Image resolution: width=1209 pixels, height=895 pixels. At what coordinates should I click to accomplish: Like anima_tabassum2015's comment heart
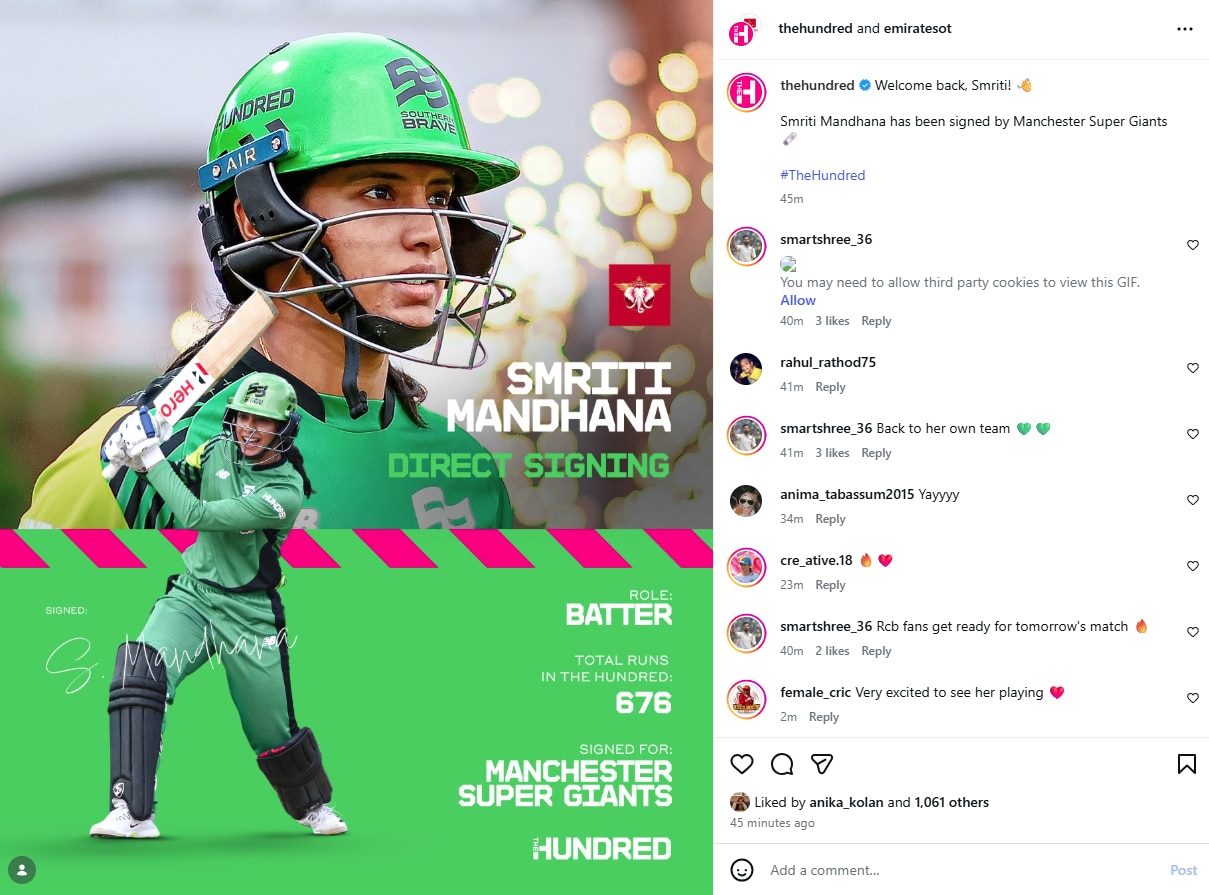(x=1192, y=500)
